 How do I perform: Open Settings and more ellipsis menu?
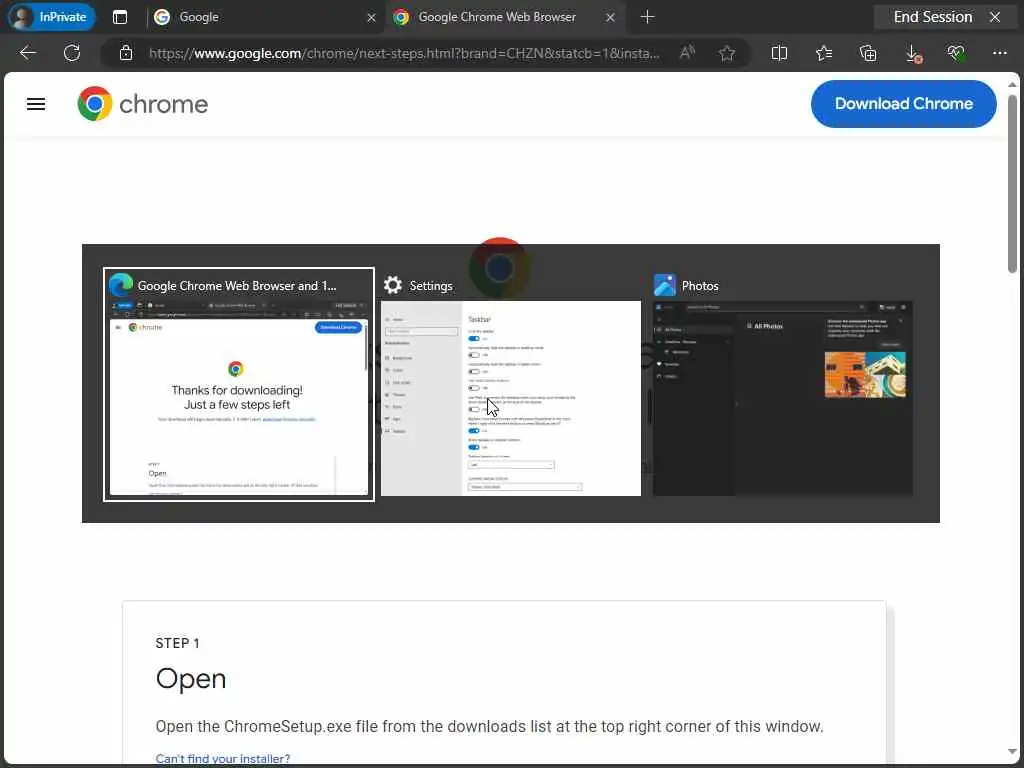tap(1000, 53)
